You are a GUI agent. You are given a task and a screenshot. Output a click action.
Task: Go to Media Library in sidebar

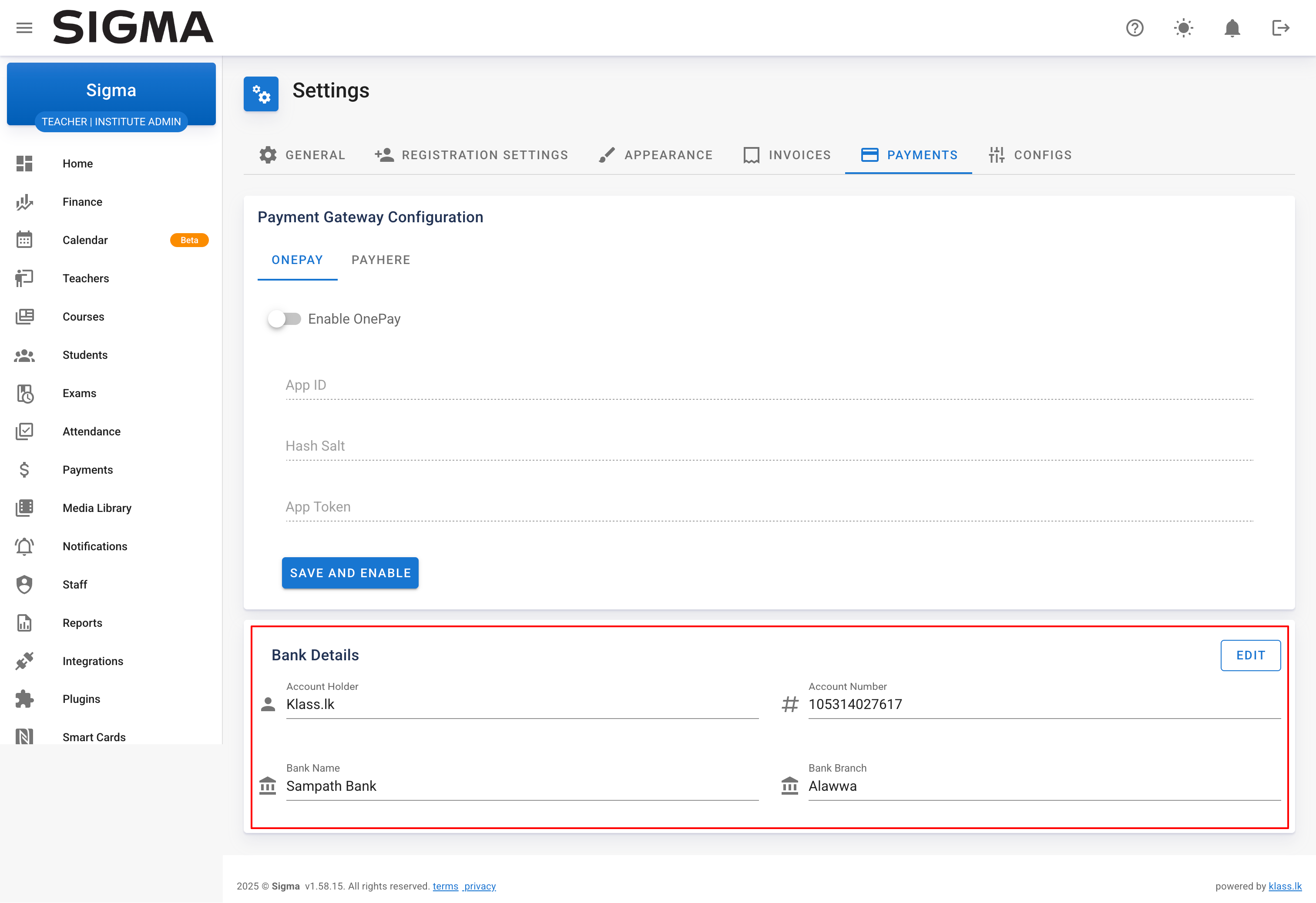(x=111, y=508)
